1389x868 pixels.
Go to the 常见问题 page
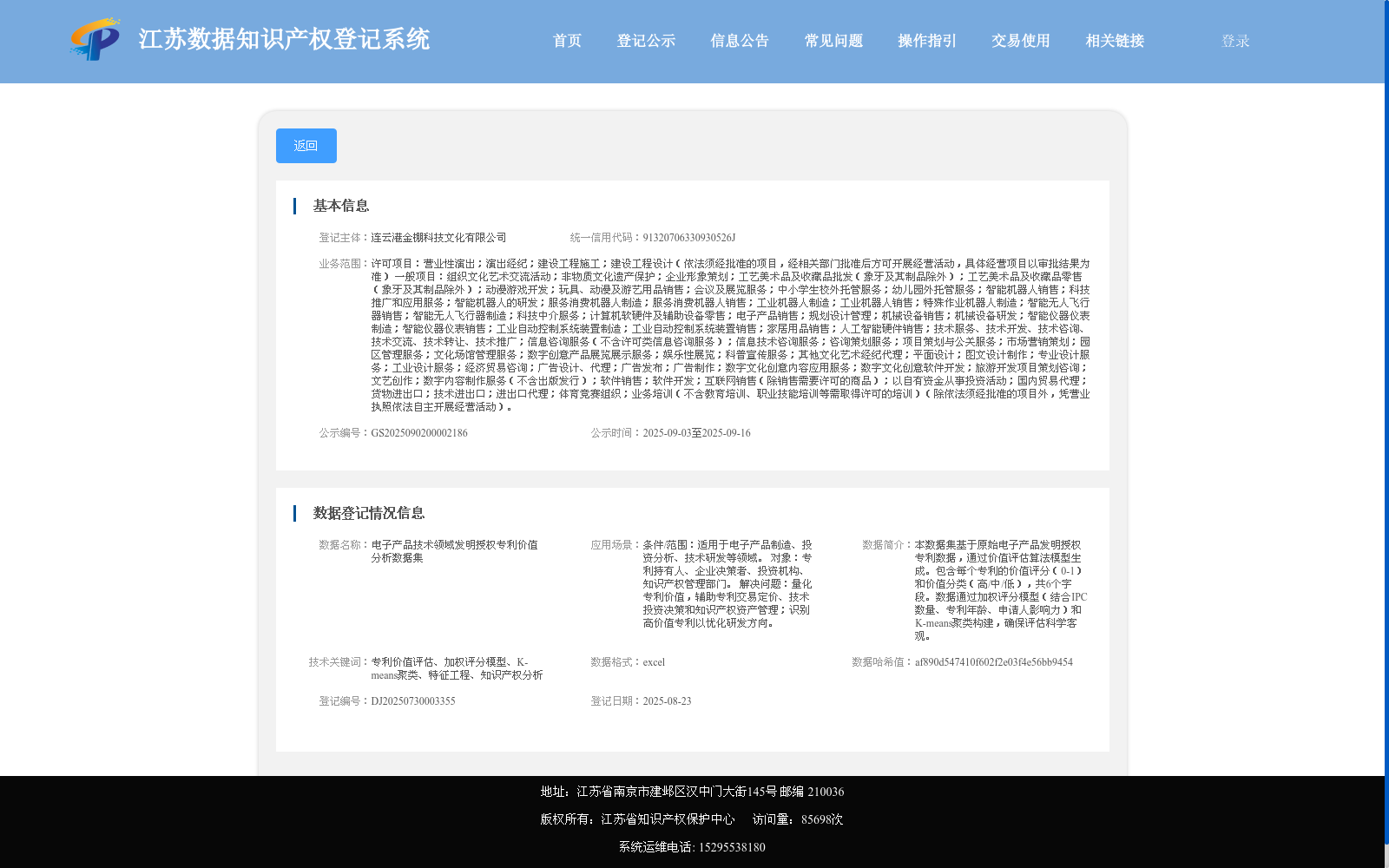[833, 41]
